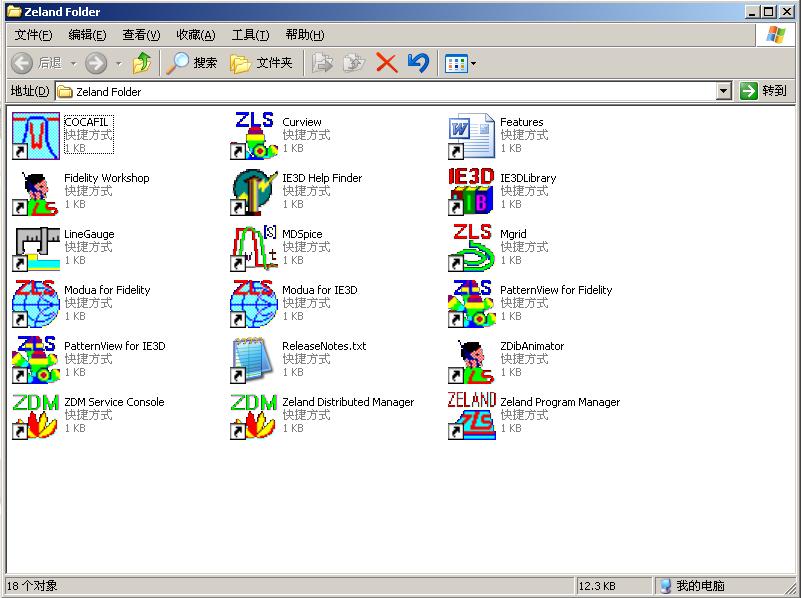
Task: Click the 转到 Go button
Action: tap(764, 91)
